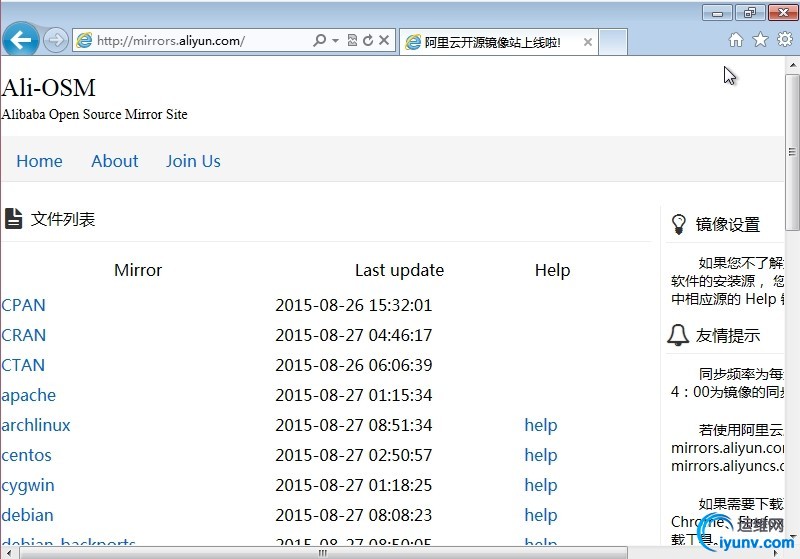Click Alibaba Open Source Mirror Site subtitle
Screen dimensions: 800x559
[94, 114]
